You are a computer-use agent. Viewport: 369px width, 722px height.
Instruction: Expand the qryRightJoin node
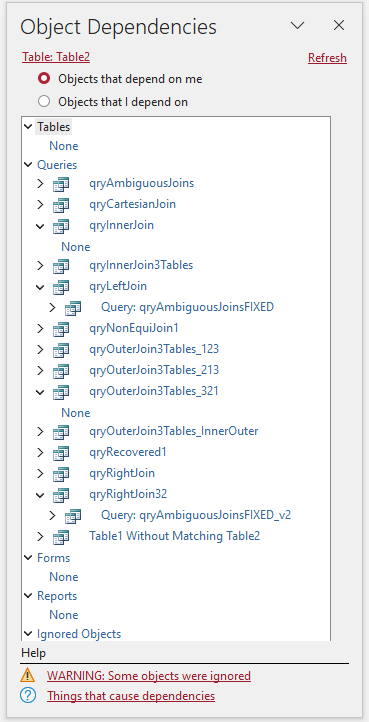41,474
